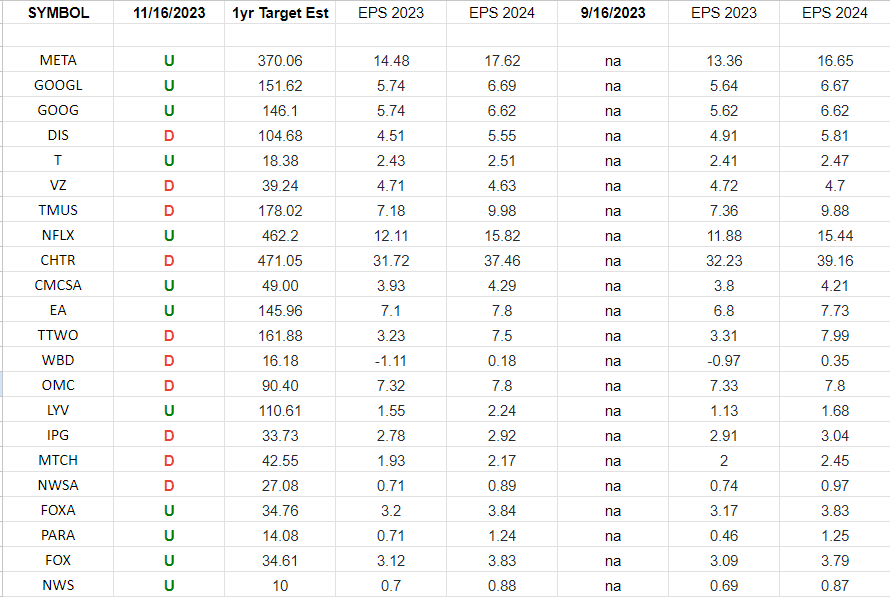This screenshot has height=597, width=890.
Task: Click the CMCSA symbol cell
Action: click(x=58, y=285)
